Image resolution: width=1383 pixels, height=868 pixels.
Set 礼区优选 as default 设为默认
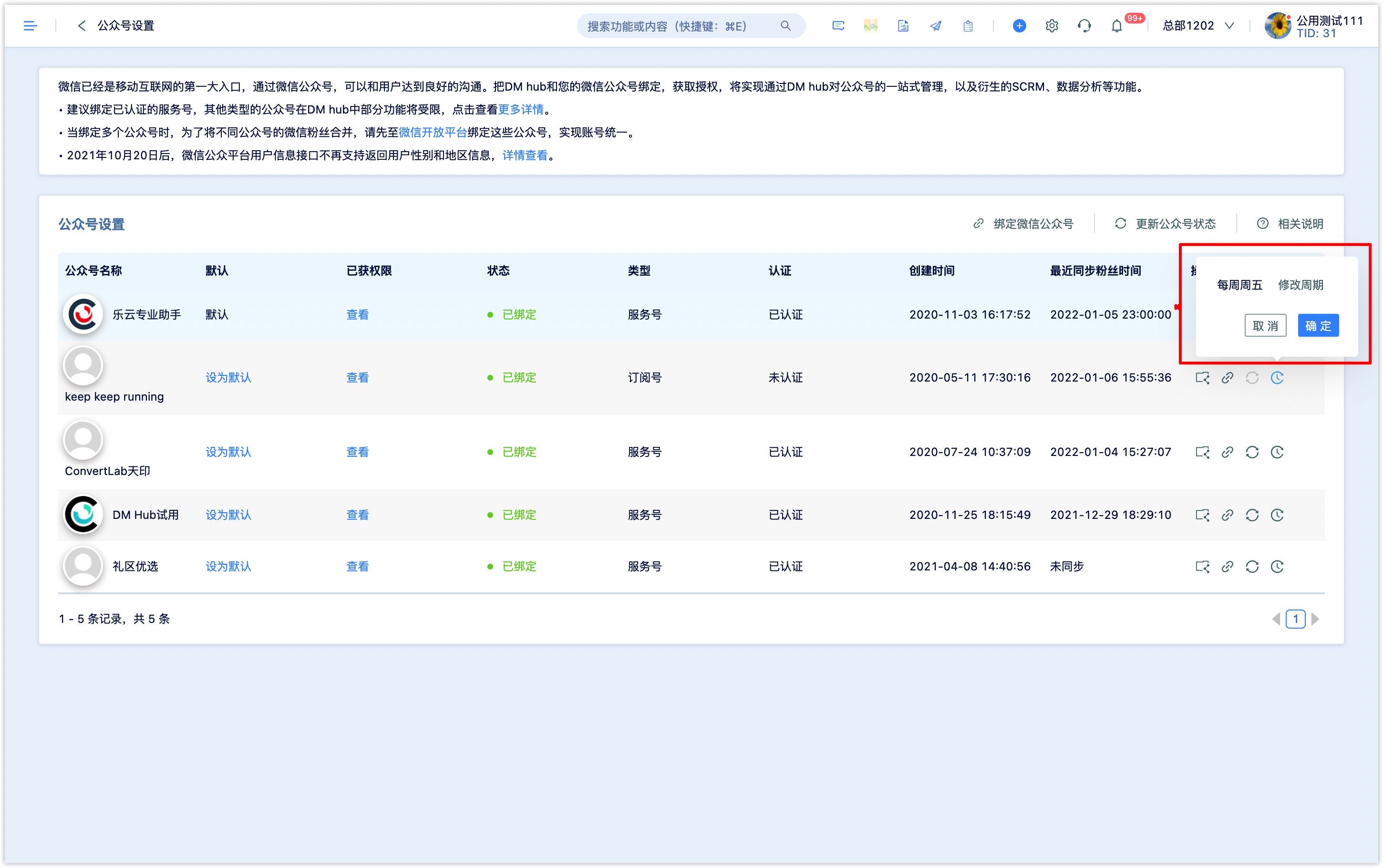(228, 566)
